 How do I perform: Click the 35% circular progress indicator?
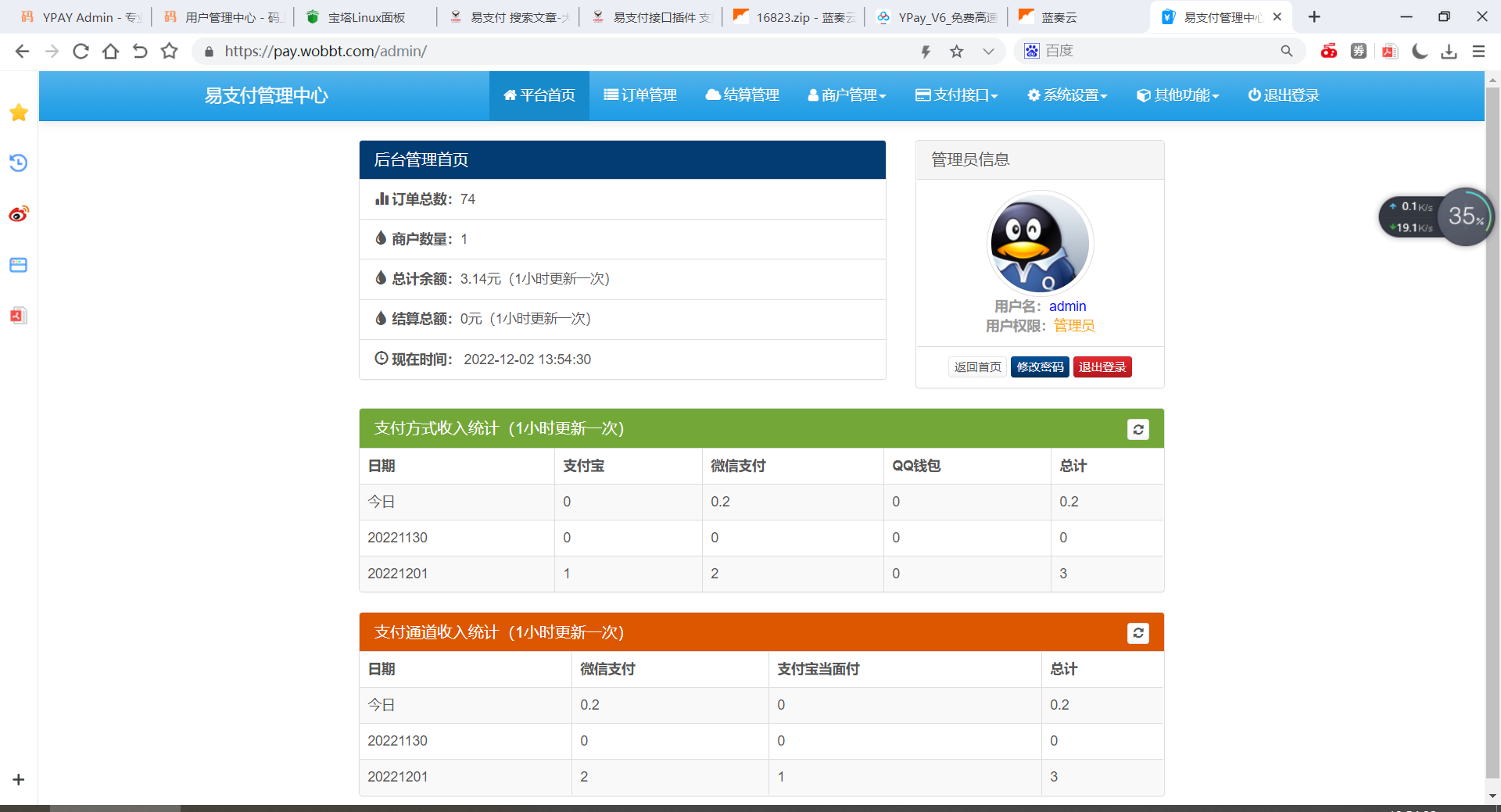[x=1466, y=216]
